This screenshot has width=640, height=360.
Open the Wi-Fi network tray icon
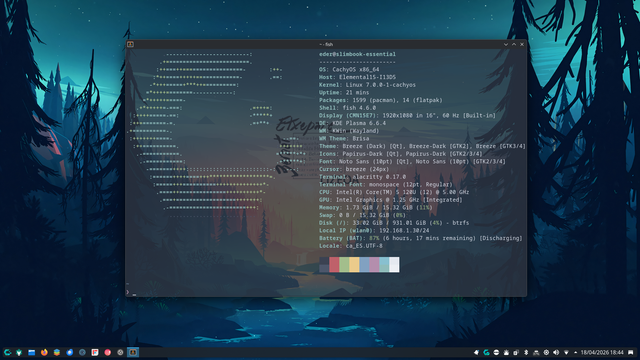(x=566, y=352)
